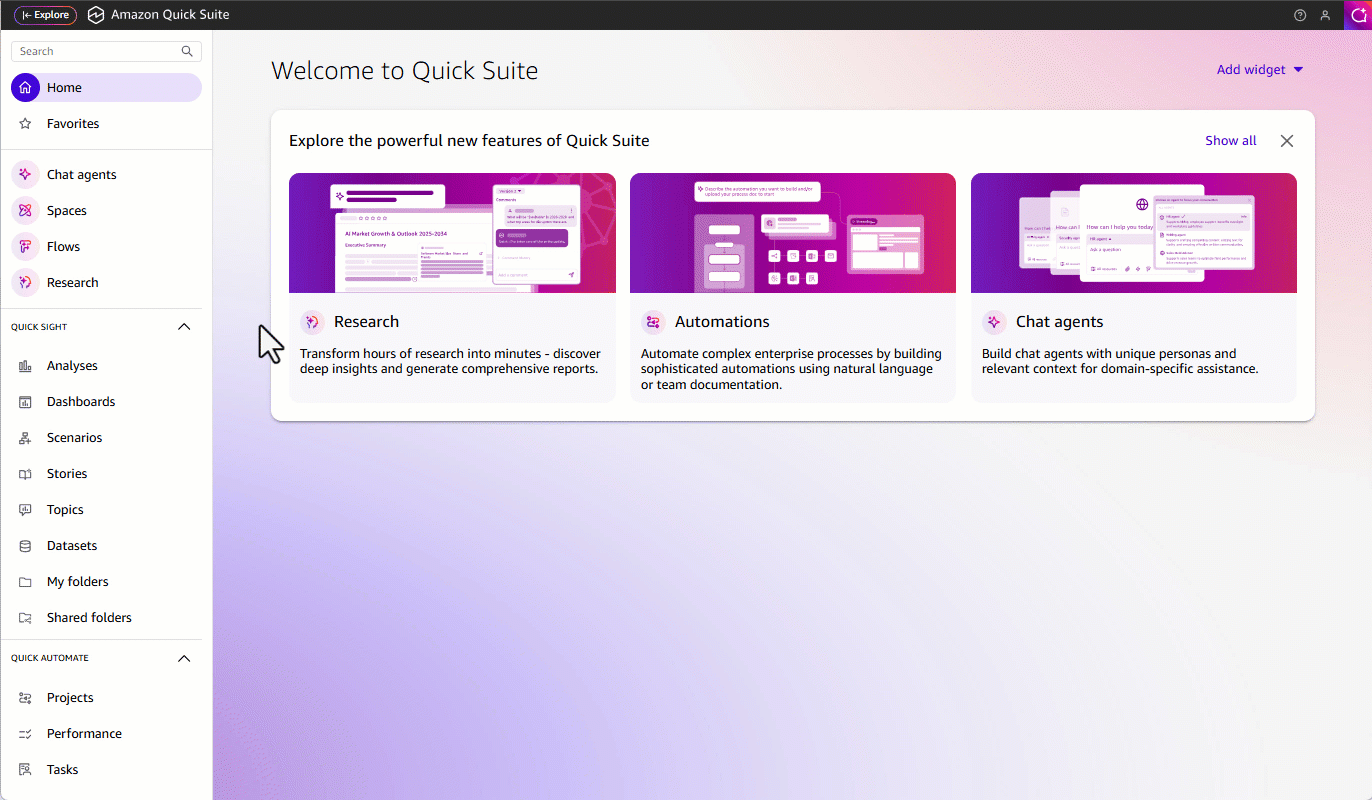
Task: Open the user profile icon
Action: click(x=1325, y=15)
